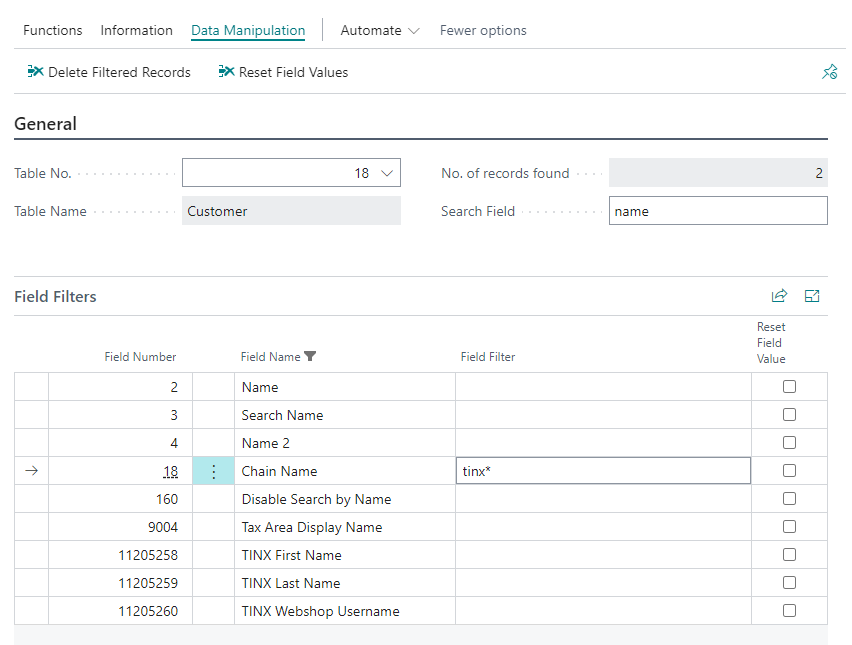Check Reset Field Value for Name row
Screen dimensions: 852x645
click(789, 387)
